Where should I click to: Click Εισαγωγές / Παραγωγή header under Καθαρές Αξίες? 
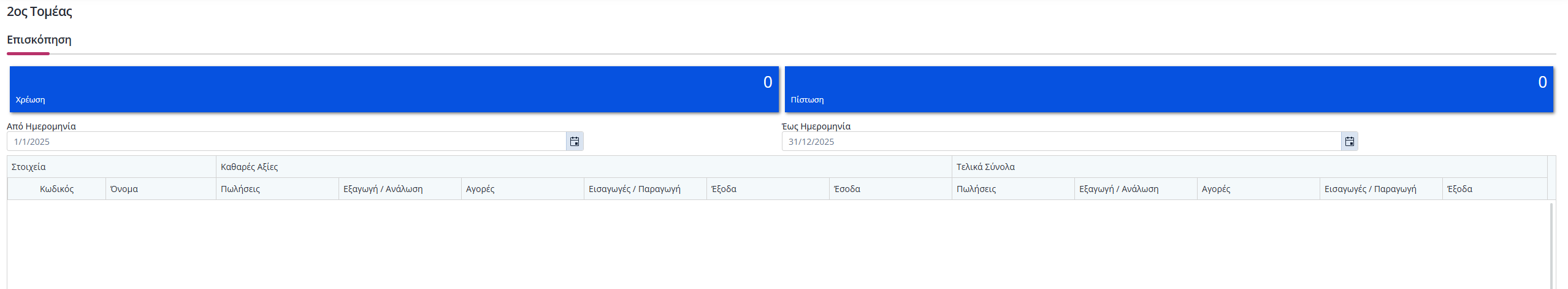[x=645, y=189]
